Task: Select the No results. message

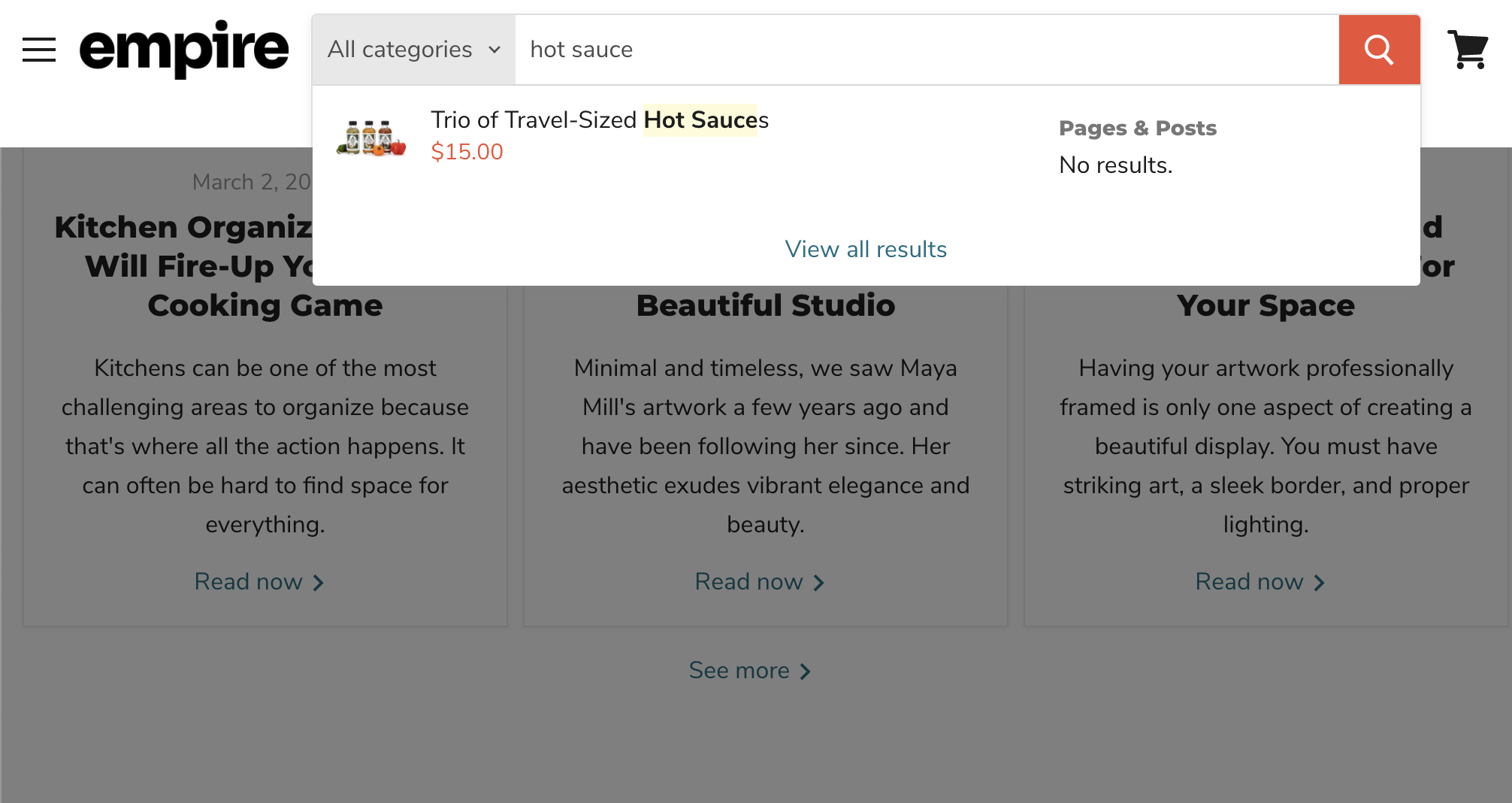Action: pyautogui.click(x=1116, y=165)
